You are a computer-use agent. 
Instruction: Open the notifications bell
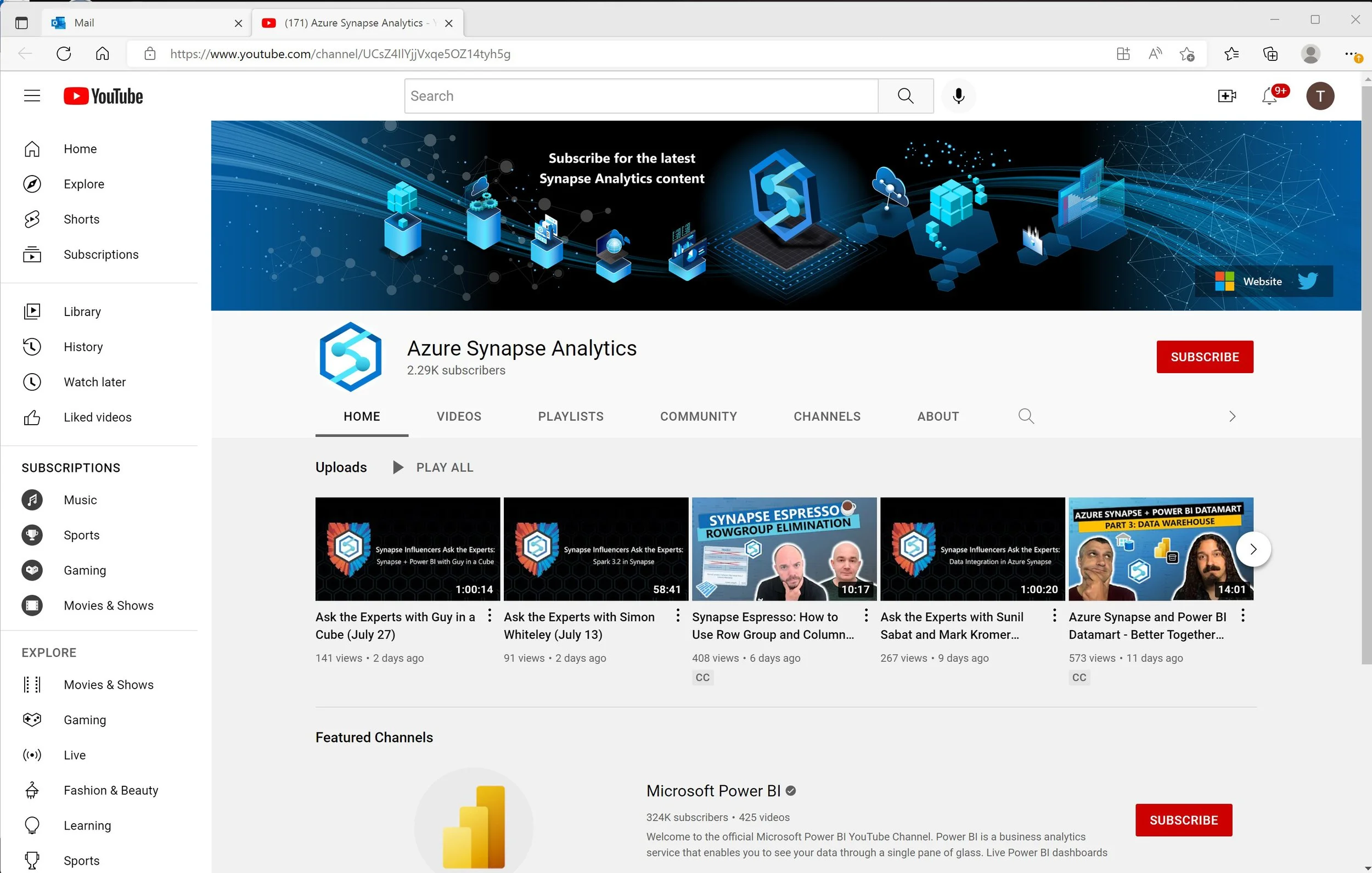pyautogui.click(x=1269, y=95)
